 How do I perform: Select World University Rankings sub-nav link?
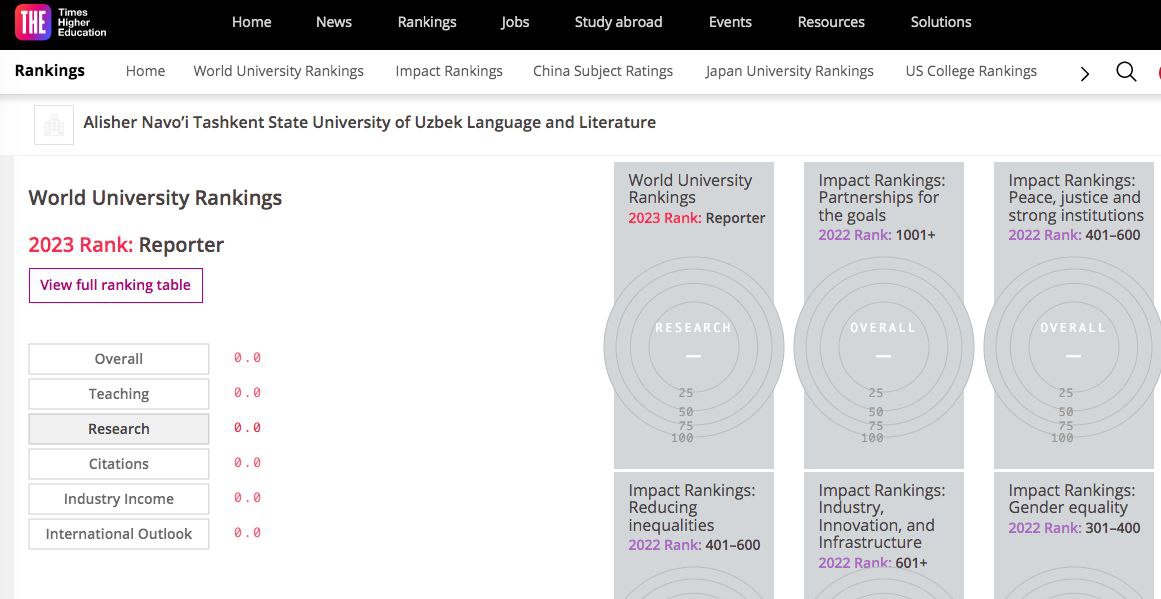pos(278,71)
